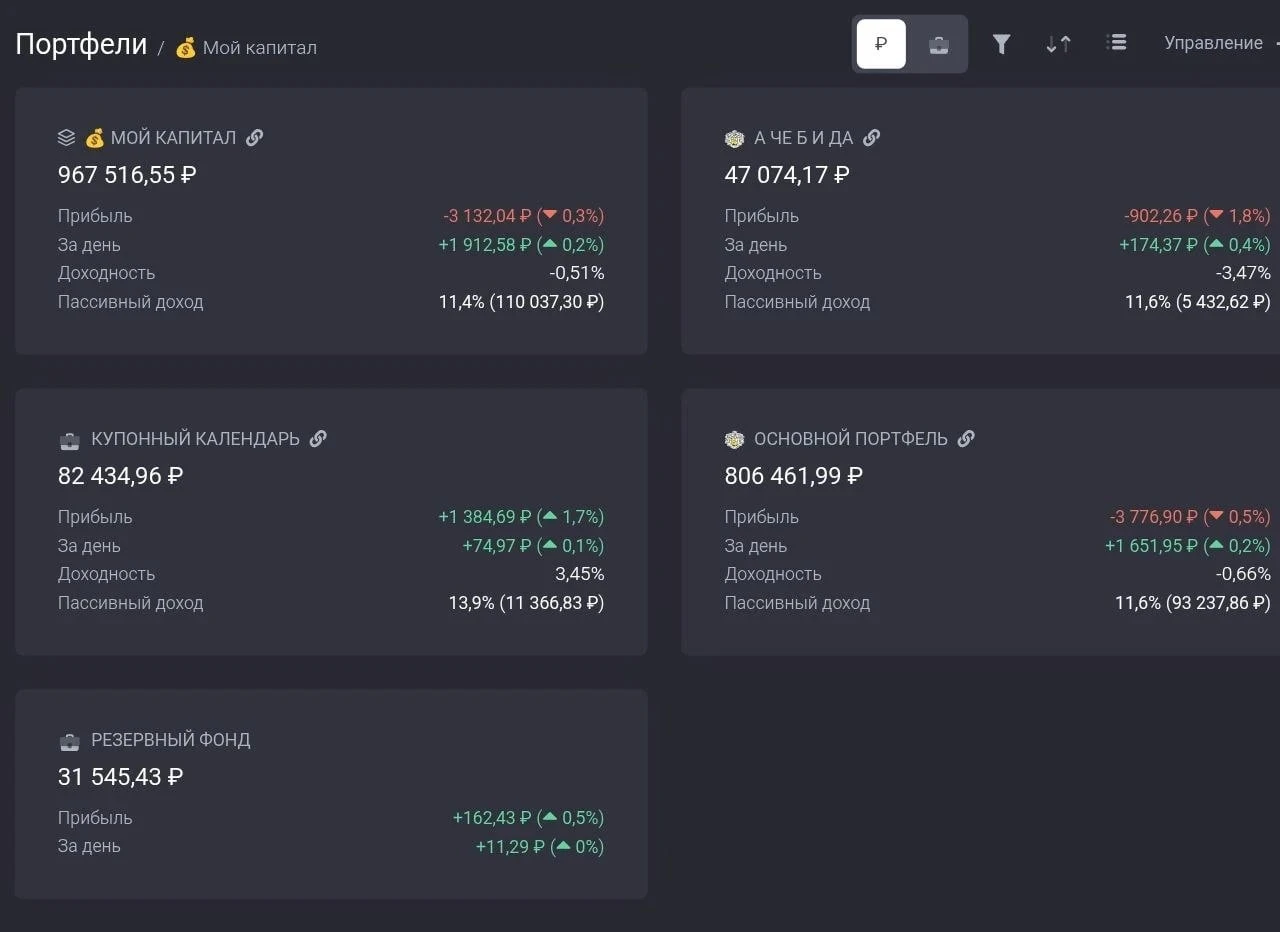Image resolution: width=1280 pixels, height=932 pixels.
Task: Open the А ЧЕ Б И ДА portfolio title
Action: 804,138
